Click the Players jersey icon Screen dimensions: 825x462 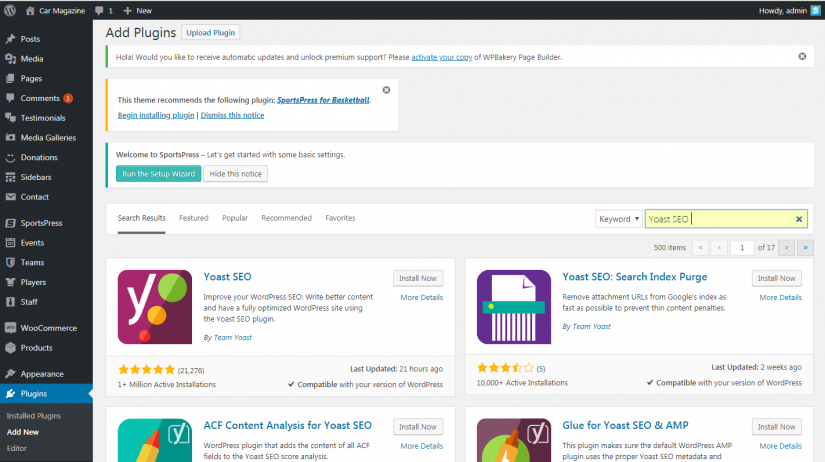[11, 282]
